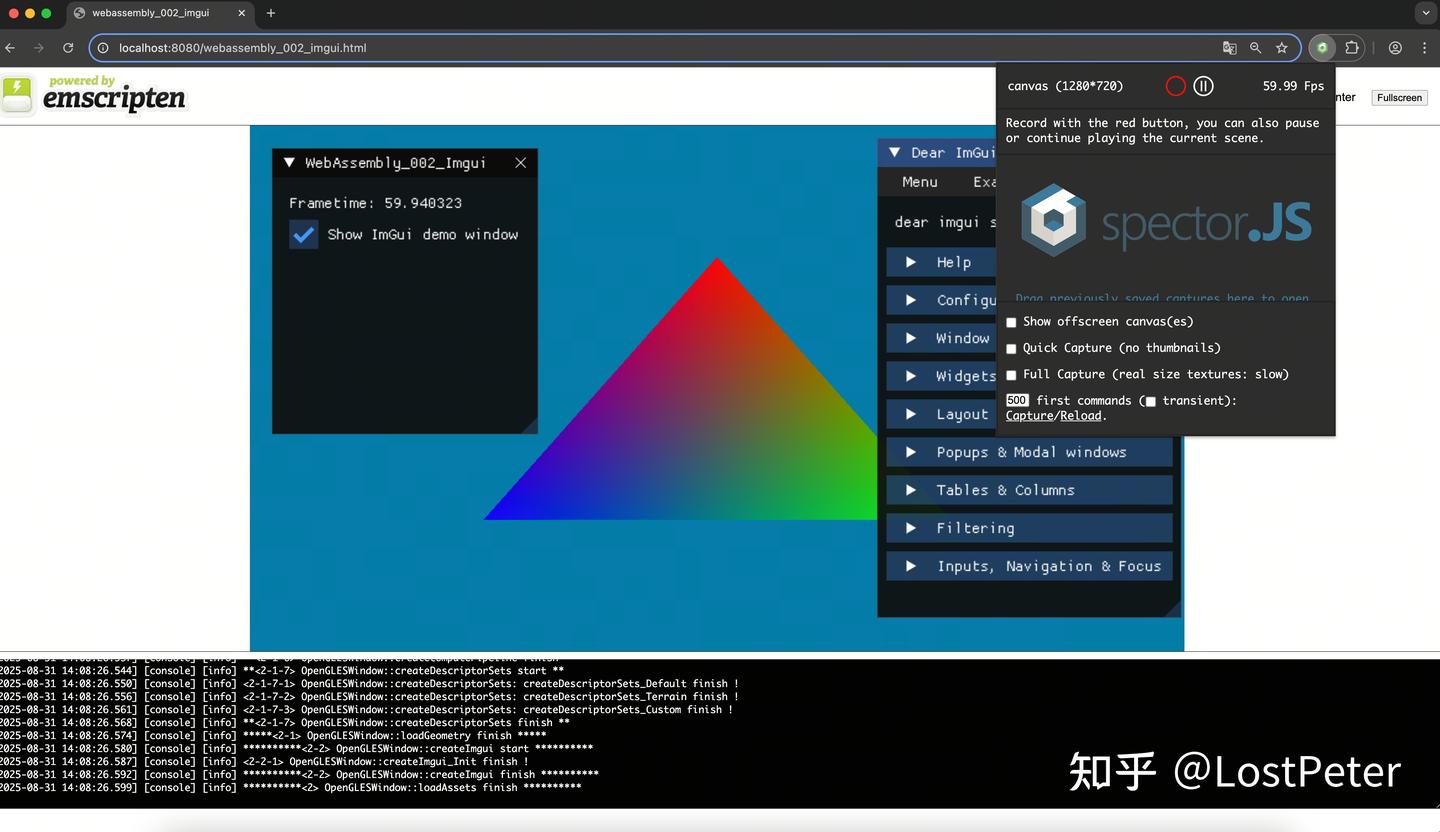Screen dimensions: 1440x832
Task: Click the red record button in Spector.JS
Action: click(1175, 85)
